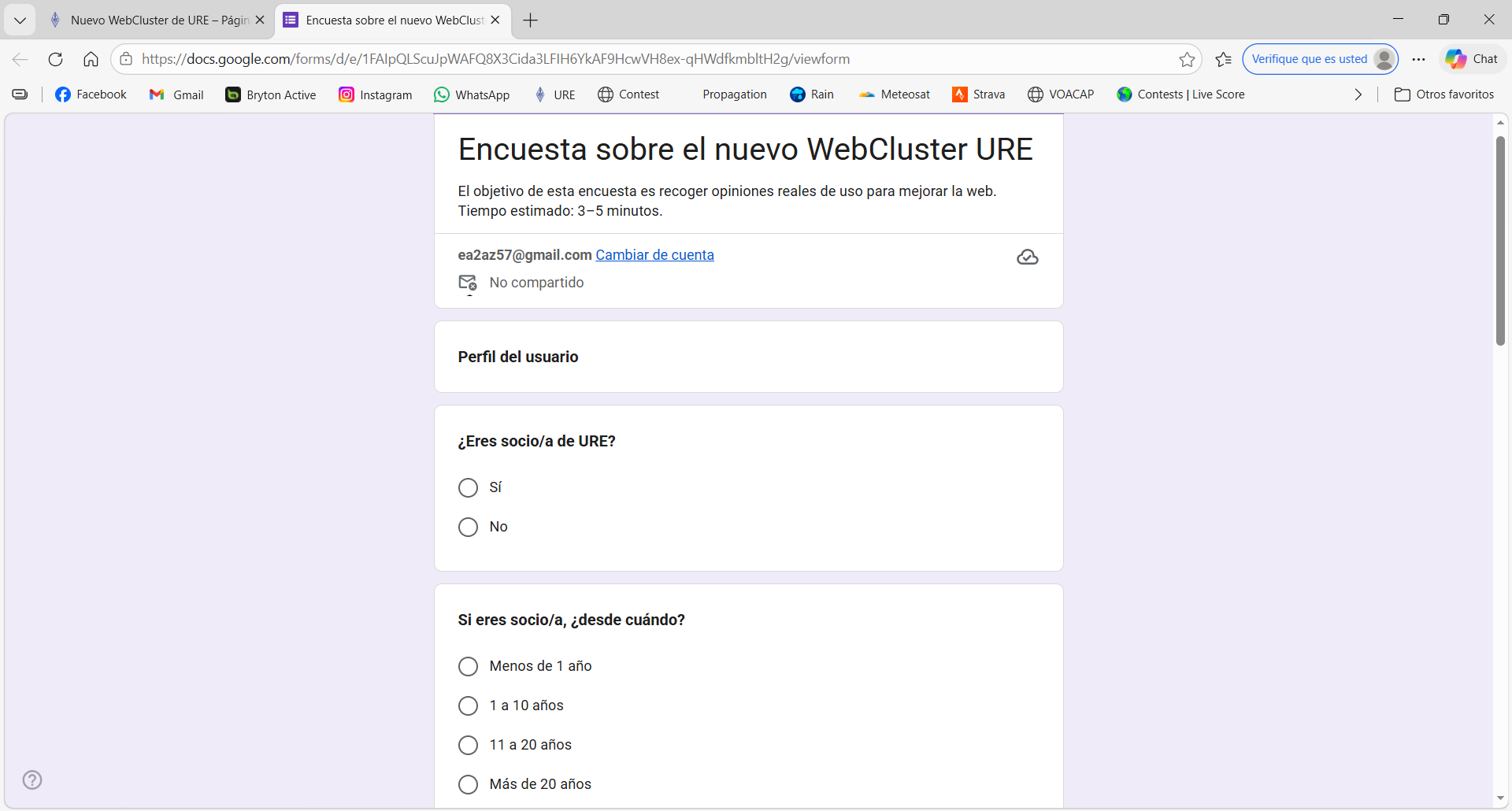Open Copilot Chat in the toolbar
1512x811 pixels.
coord(1472,59)
